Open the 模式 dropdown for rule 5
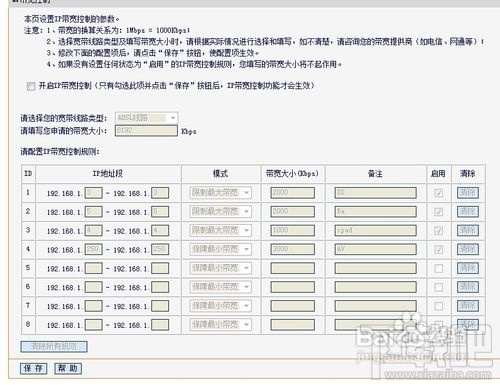The height and width of the screenshot is (385, 500). coord(220,268)
